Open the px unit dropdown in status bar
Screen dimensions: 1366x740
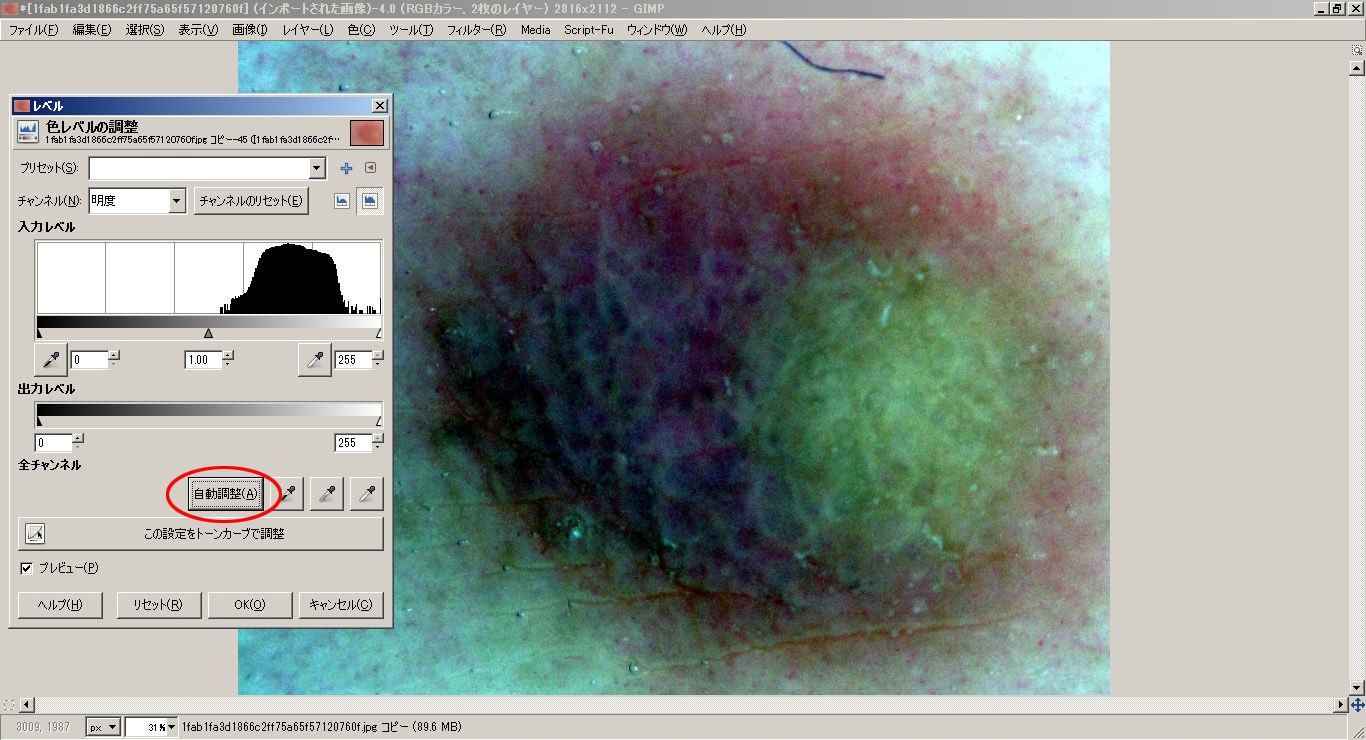click(x=103, y=727)
